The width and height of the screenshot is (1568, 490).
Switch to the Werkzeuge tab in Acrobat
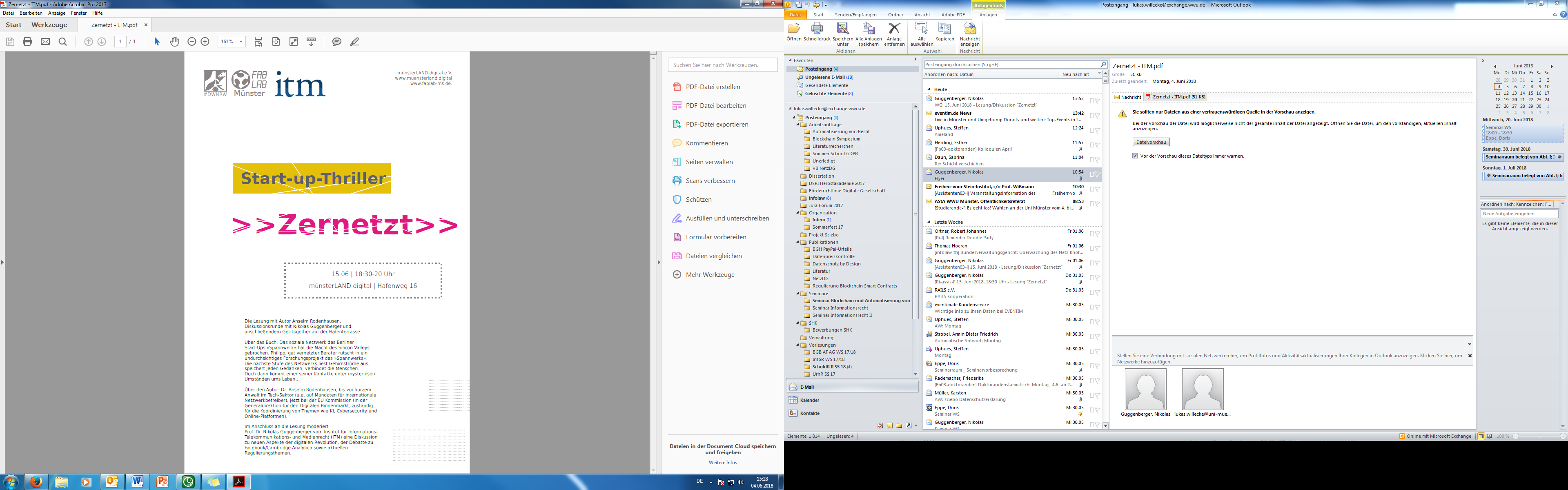tap(49, 25)
